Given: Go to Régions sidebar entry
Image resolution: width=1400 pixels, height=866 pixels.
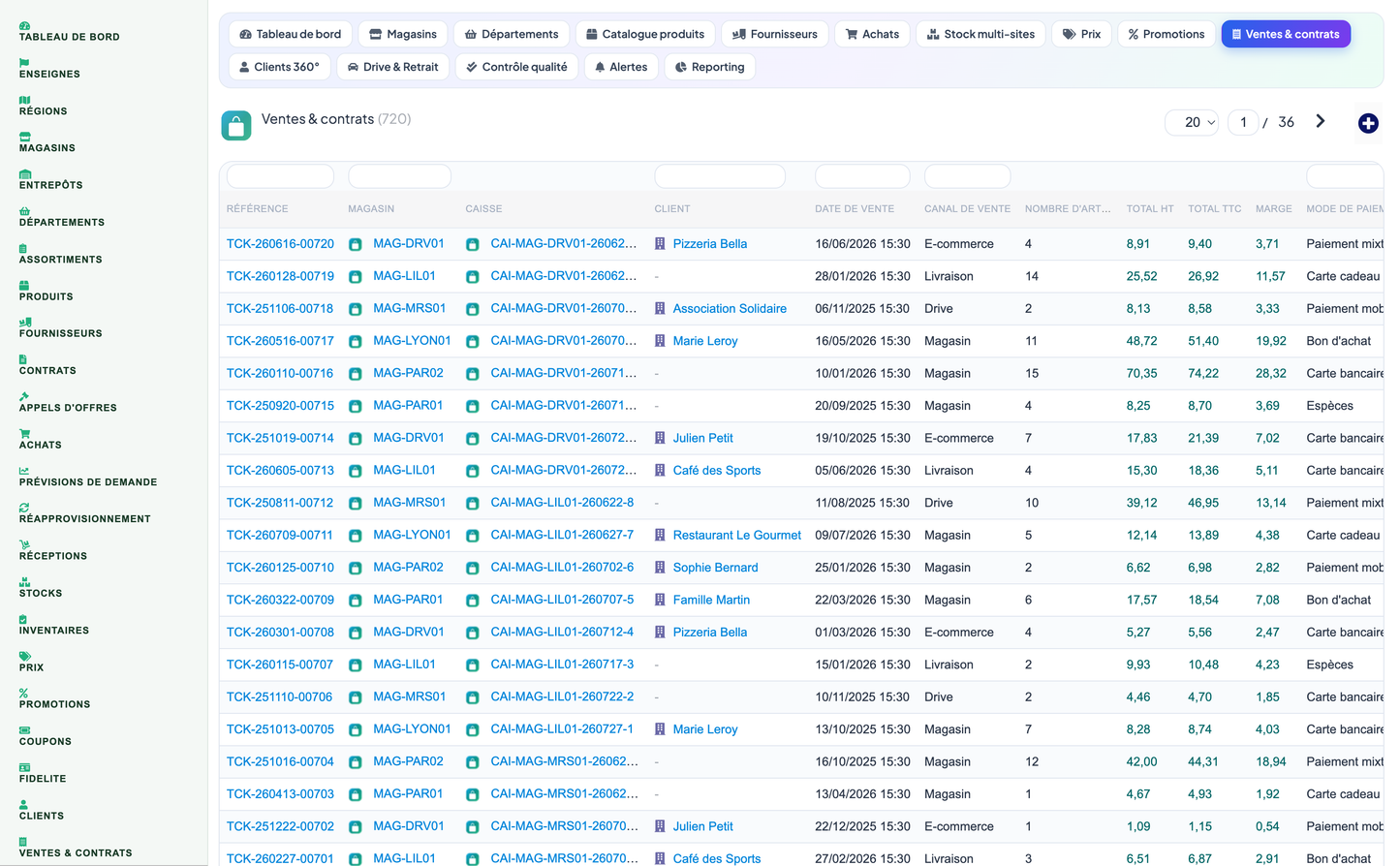Looking at the screenshot, I should click(x=43, y=106).
